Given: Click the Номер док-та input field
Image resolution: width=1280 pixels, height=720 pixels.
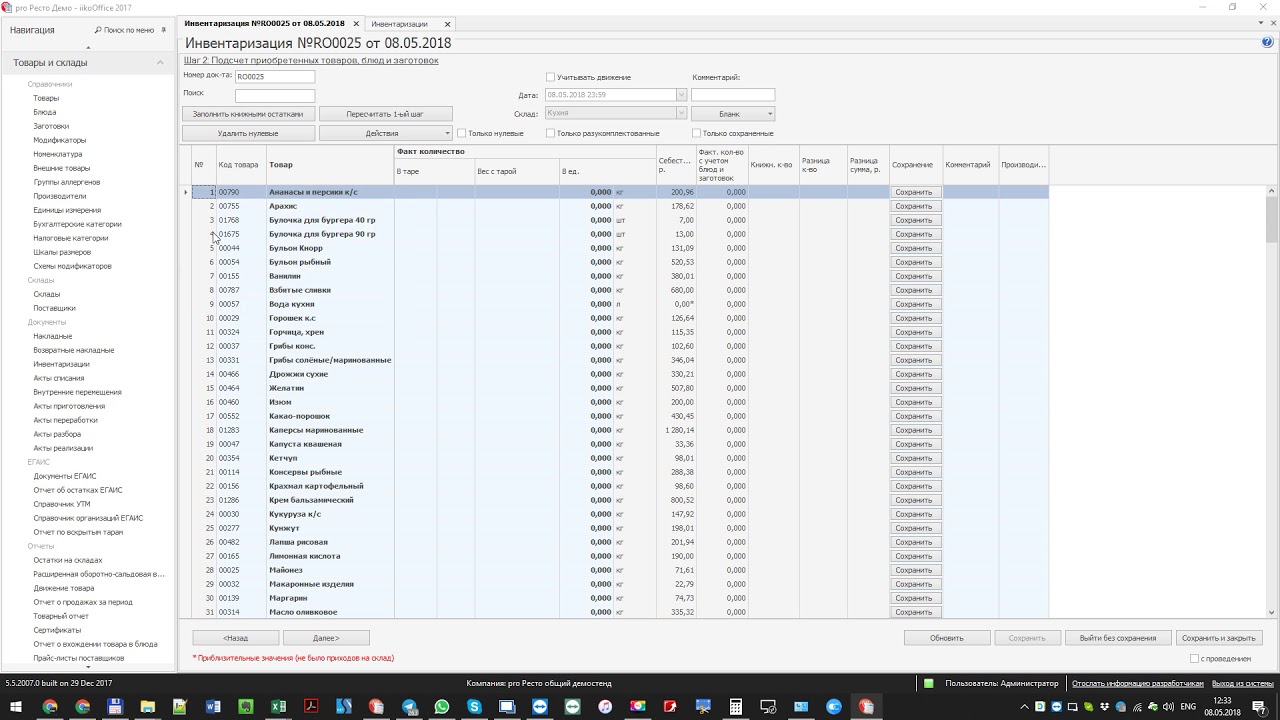Looking at the screenshot, I should pos(275,77).
